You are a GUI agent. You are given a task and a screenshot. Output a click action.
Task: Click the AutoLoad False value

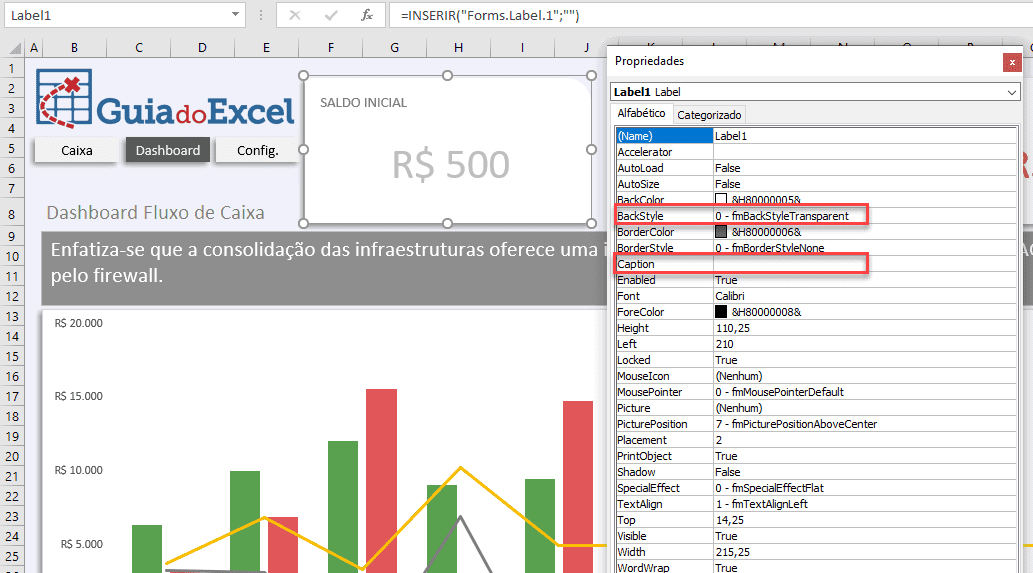point(864,168)
